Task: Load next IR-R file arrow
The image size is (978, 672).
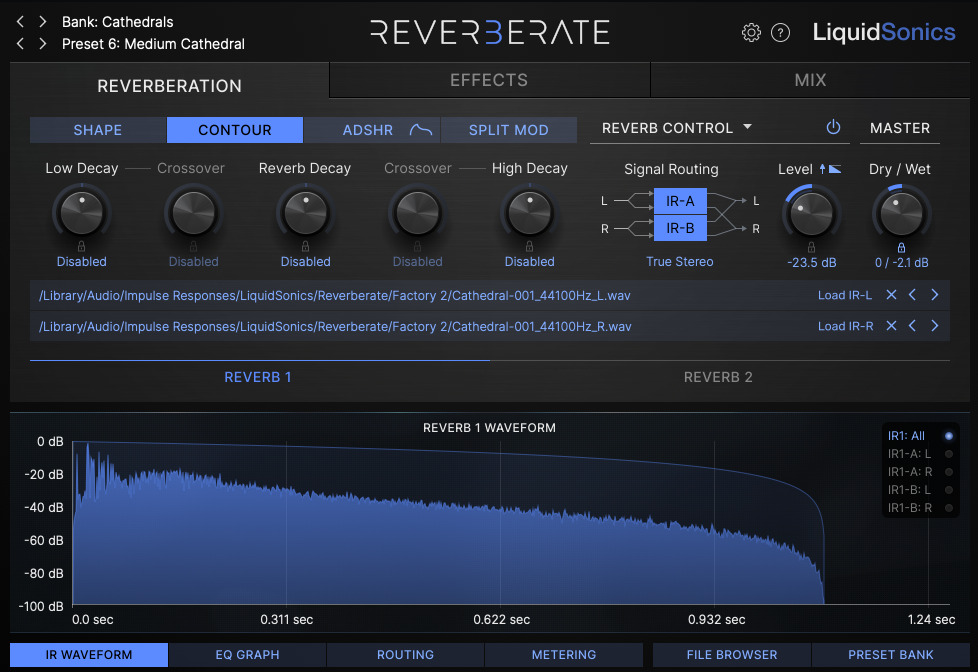Action: [934, 325]
